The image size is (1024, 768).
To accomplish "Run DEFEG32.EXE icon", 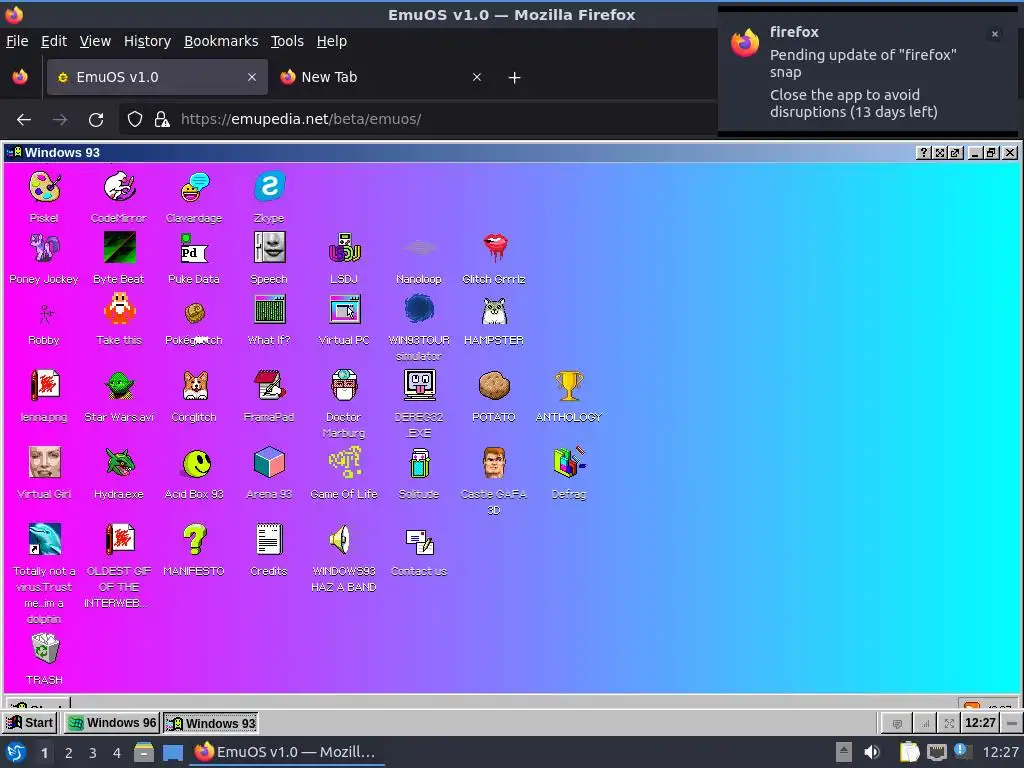I will pos(419,387).
